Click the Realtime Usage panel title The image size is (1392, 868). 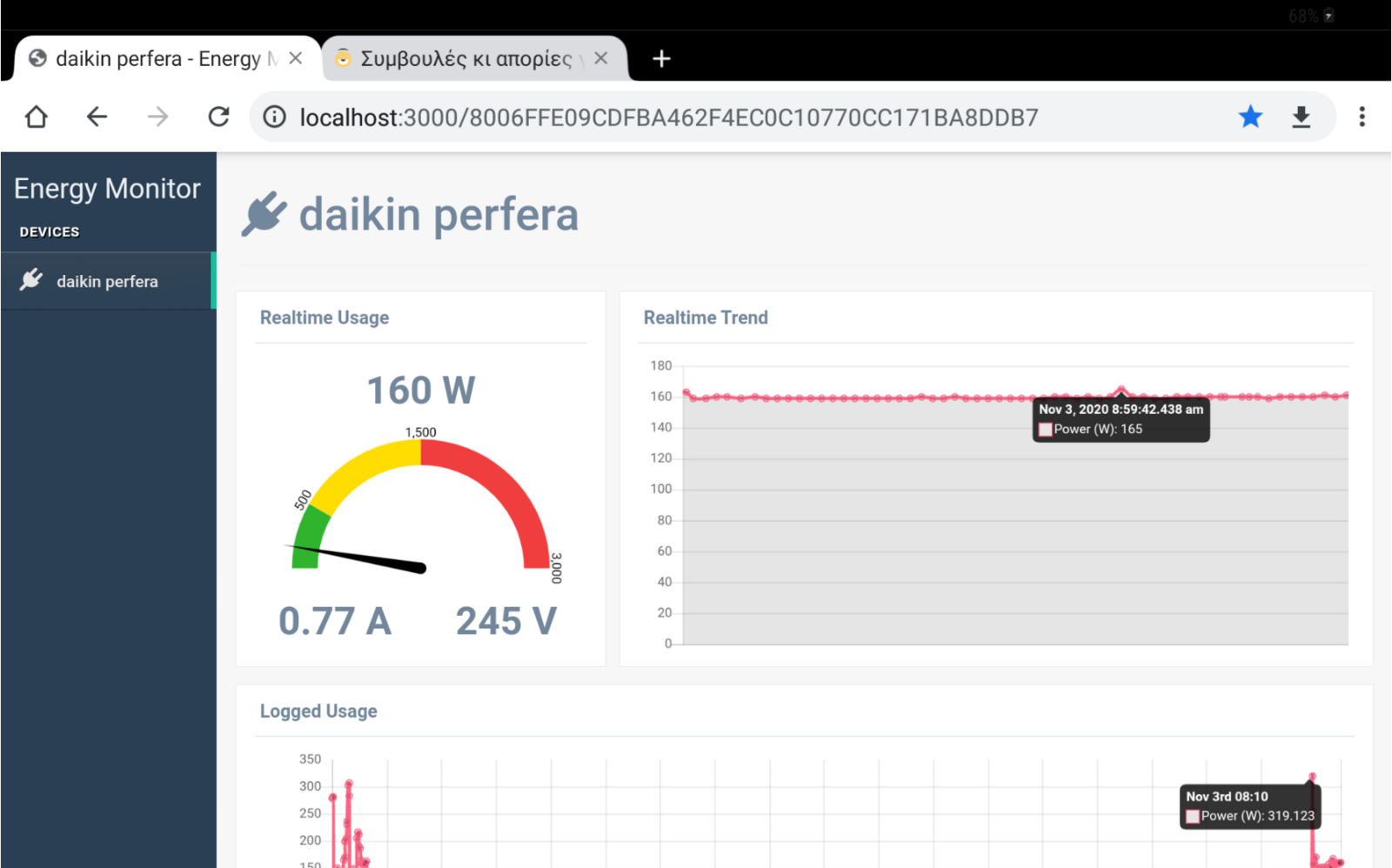[325, 317]
